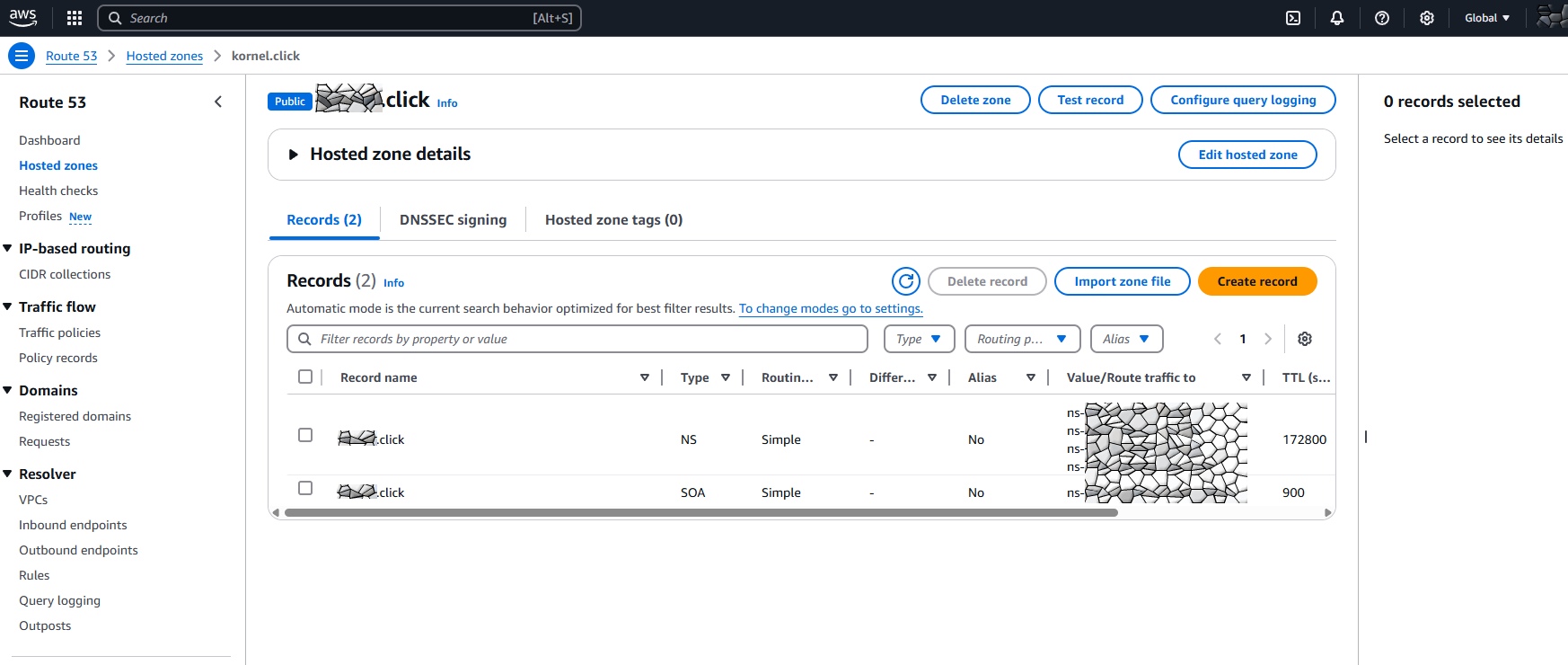Collapse the Route 53 side panel
Screen dimensions: 1568x665
[x=218, y=102]
